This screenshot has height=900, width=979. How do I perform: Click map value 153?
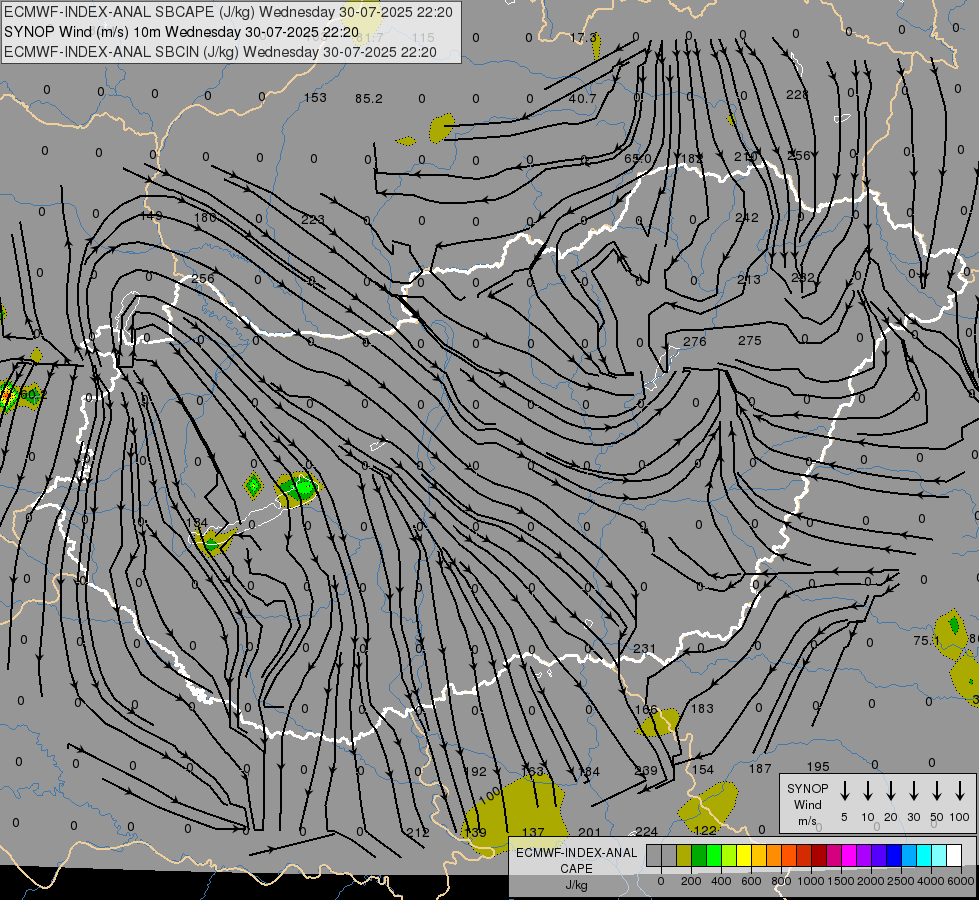pyautogui.click(x=315, y=97)
